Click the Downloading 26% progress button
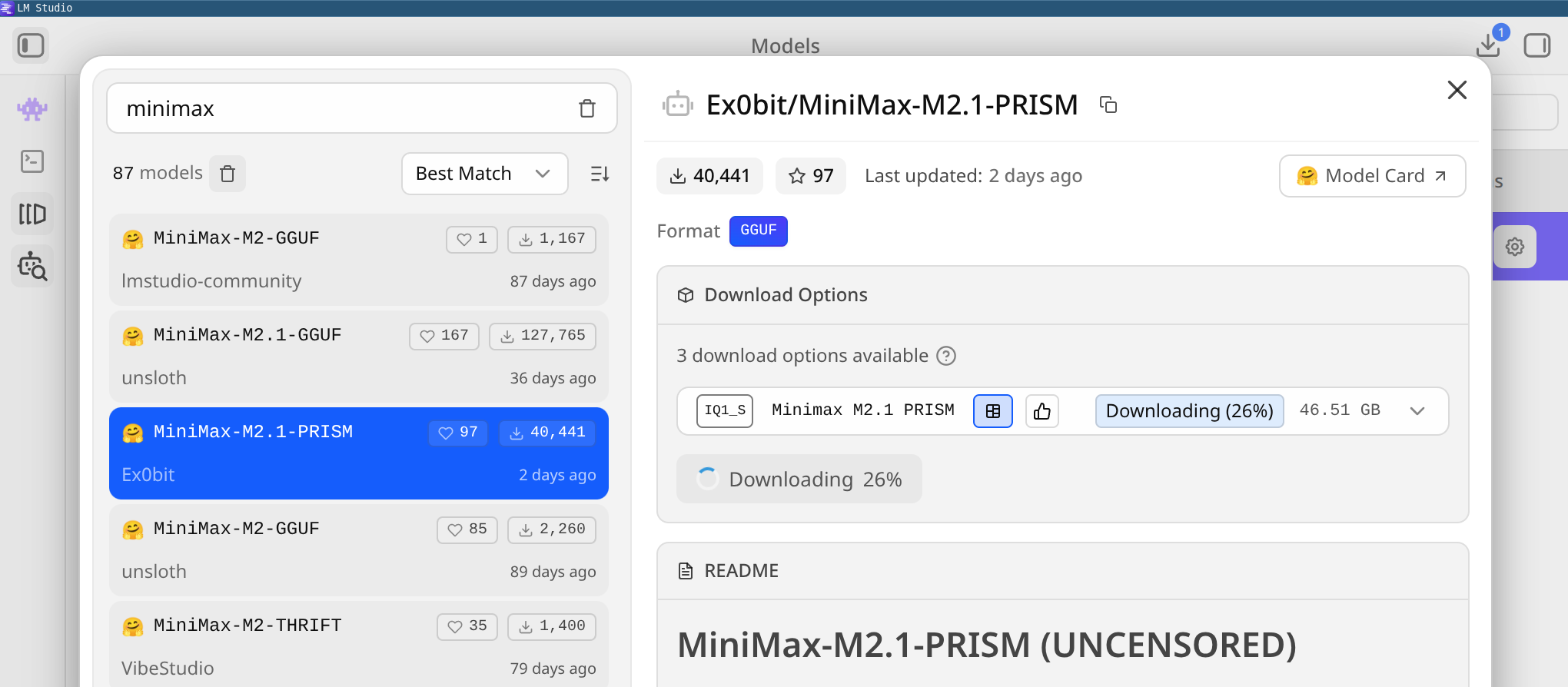 799,480
